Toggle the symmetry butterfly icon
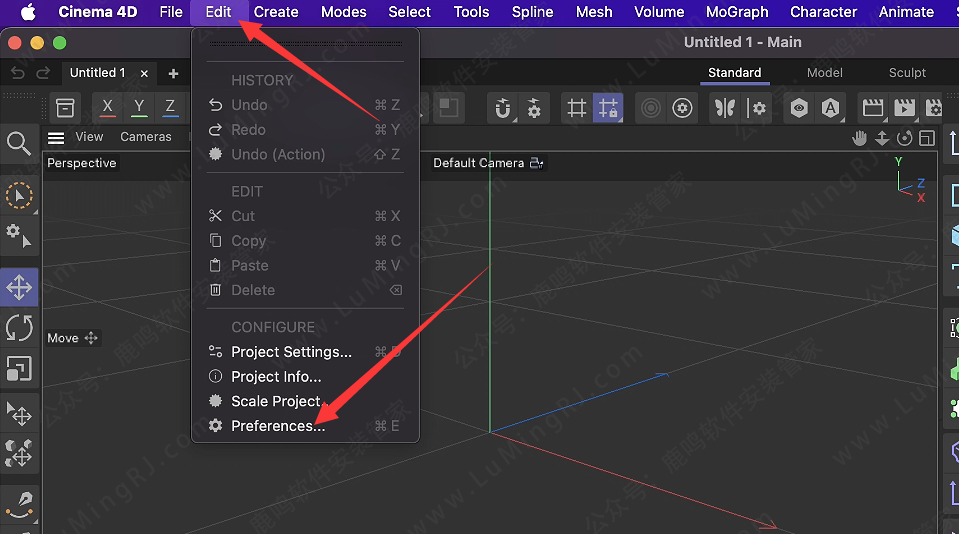The width and height of the screenshot is (959, 534). [725, 108]
